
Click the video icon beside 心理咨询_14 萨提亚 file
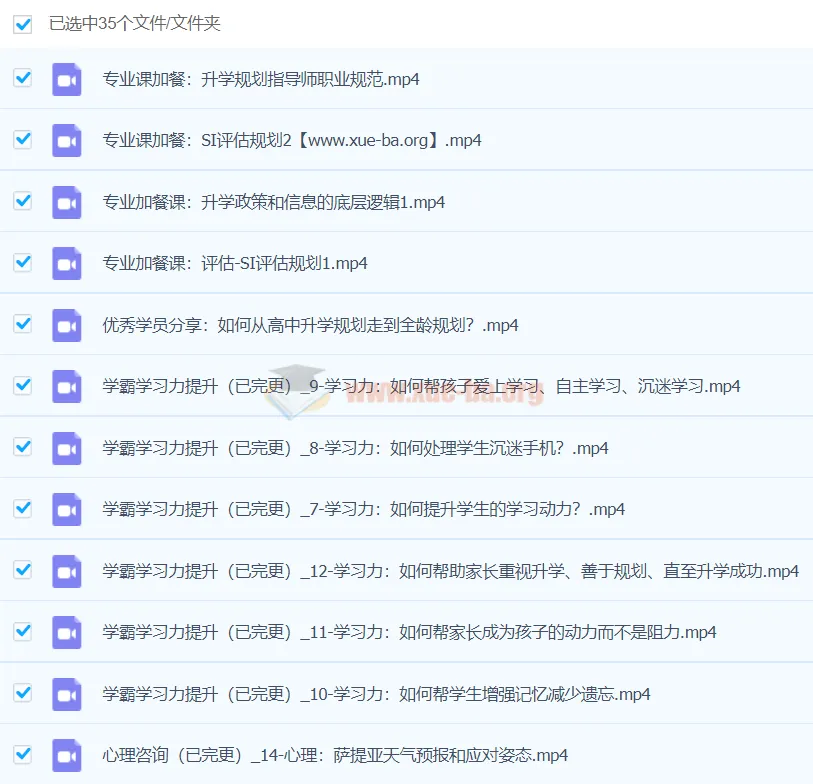[67, 755]
